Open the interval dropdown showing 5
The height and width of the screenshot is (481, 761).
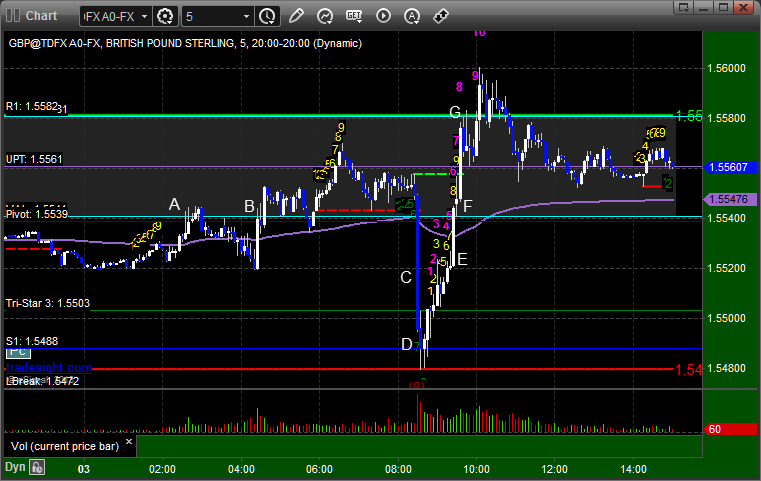coord(216,17)
